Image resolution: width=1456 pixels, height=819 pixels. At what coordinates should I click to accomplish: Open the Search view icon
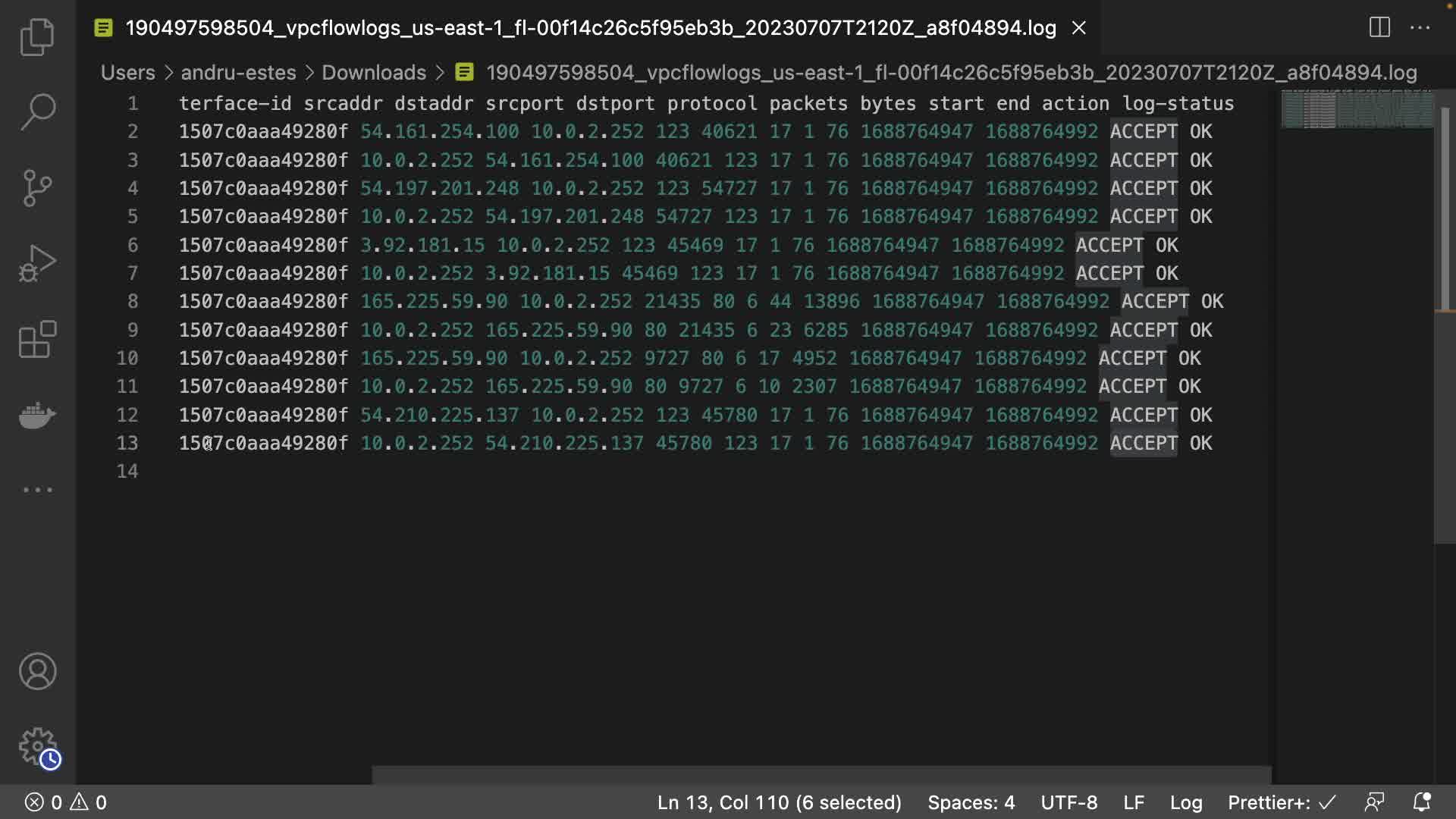[37, 111]
